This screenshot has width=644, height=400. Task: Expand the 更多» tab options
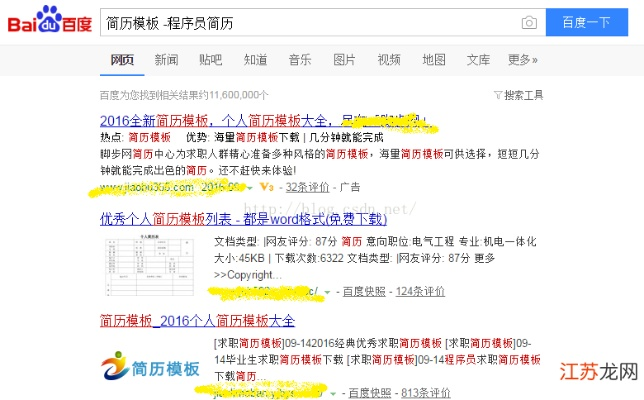coord(522,60)
